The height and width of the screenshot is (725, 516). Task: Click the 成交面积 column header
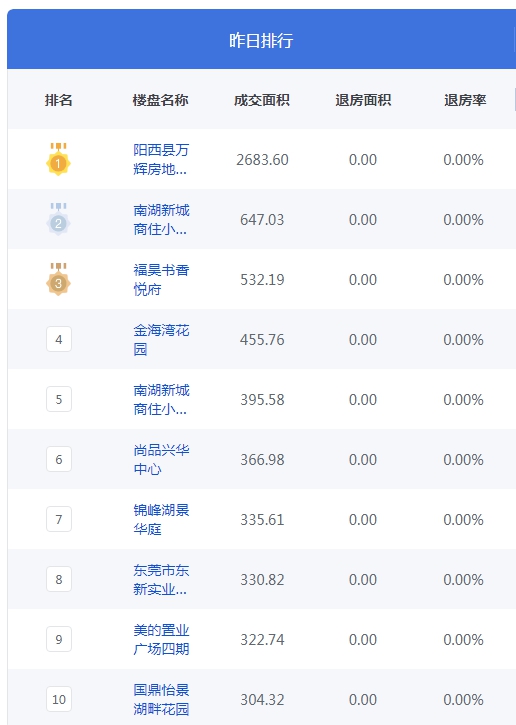262,100
